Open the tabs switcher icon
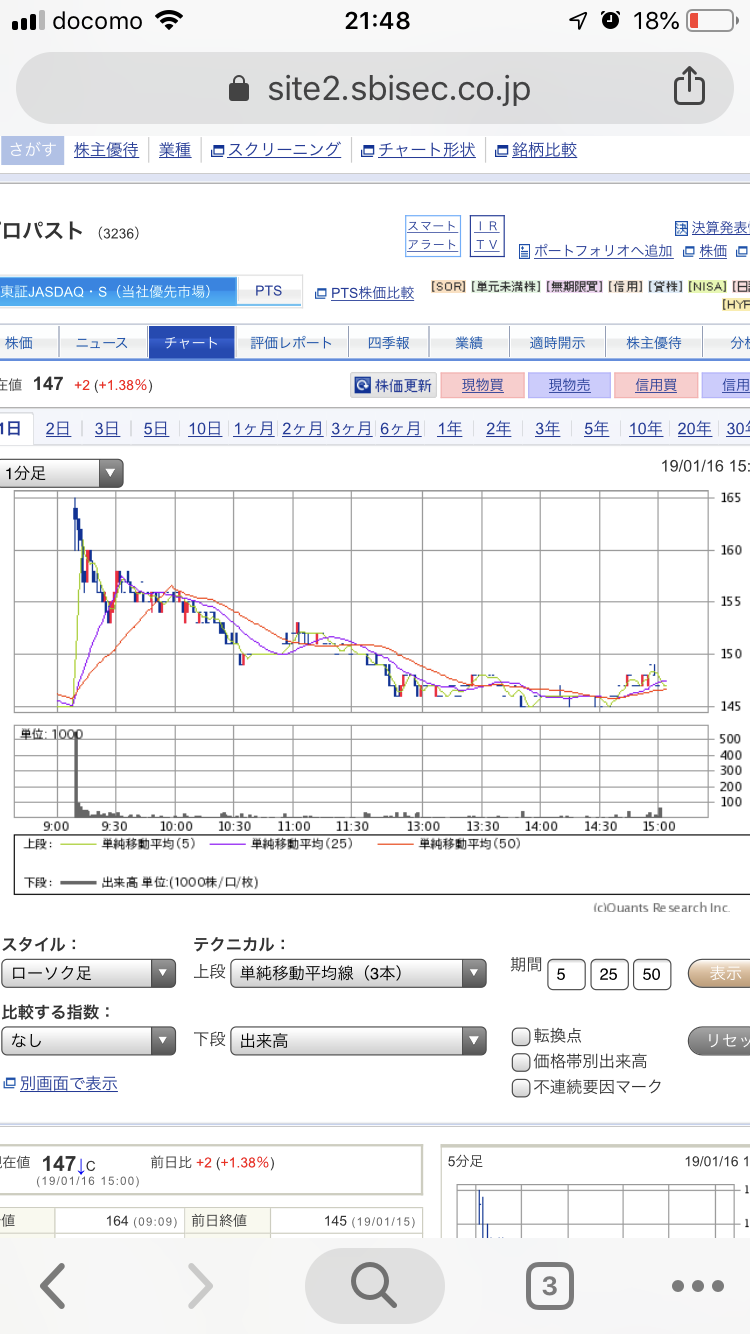Image resolution: width=750 pixels, height=1334 pixels. click(x=549, y=1286)
